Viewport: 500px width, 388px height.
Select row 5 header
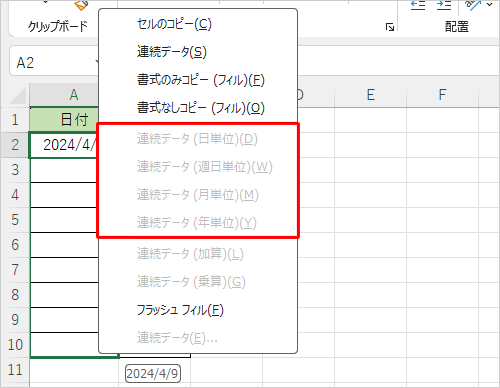15,220
